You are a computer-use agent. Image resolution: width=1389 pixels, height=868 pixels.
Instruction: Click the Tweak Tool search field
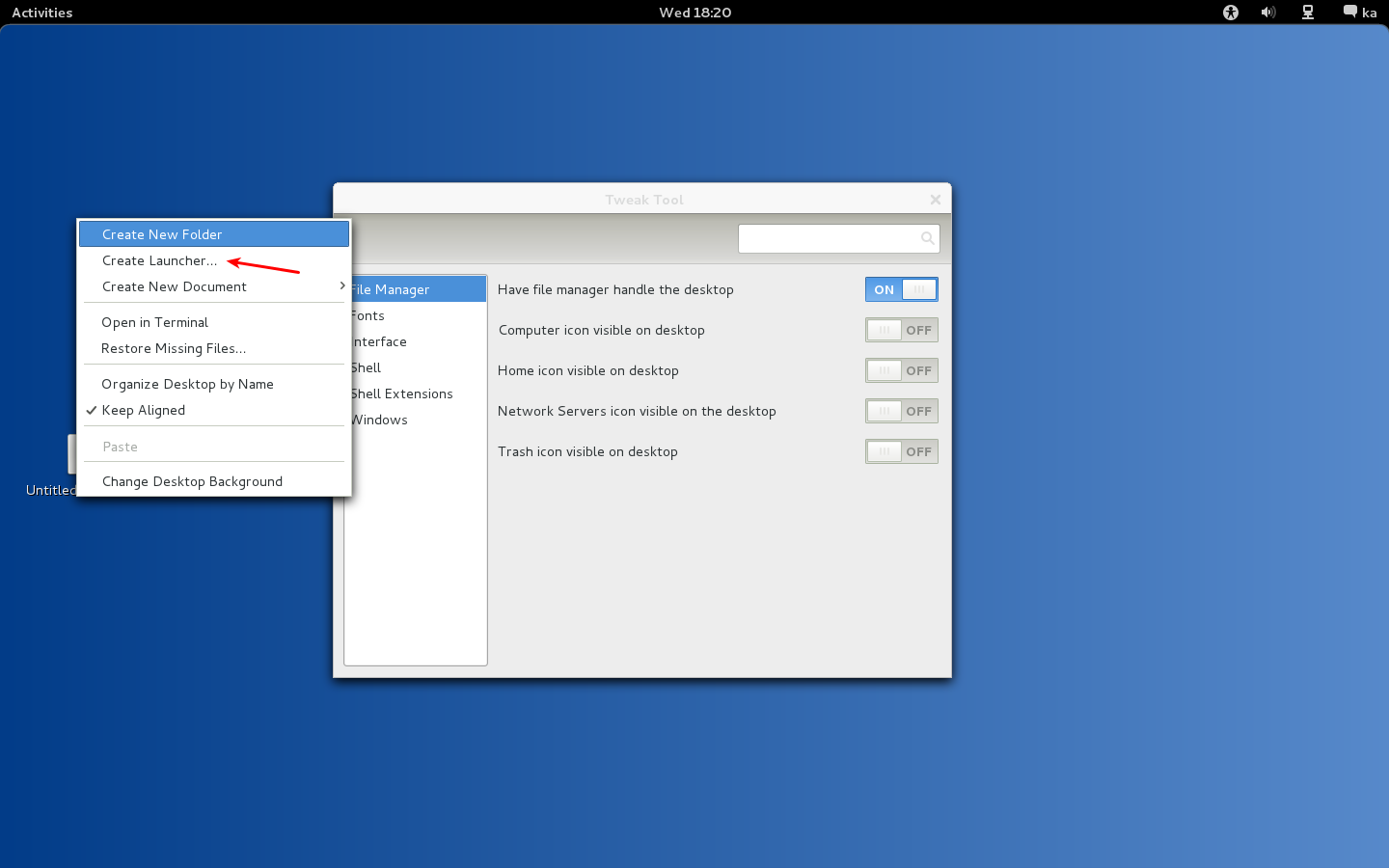point(828,238)
